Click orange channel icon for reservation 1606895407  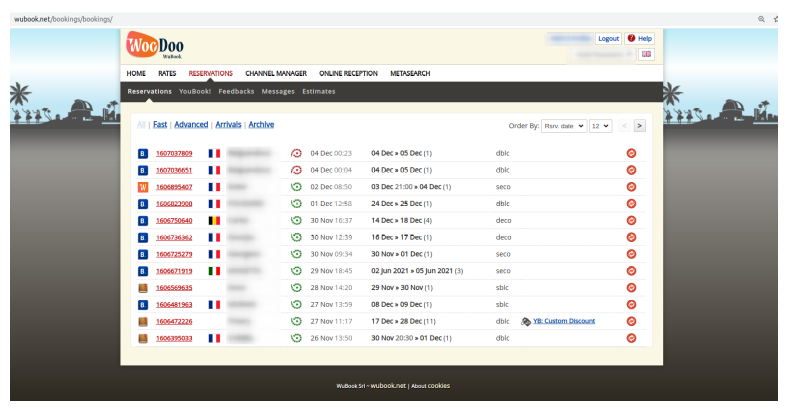coord(142,187)
